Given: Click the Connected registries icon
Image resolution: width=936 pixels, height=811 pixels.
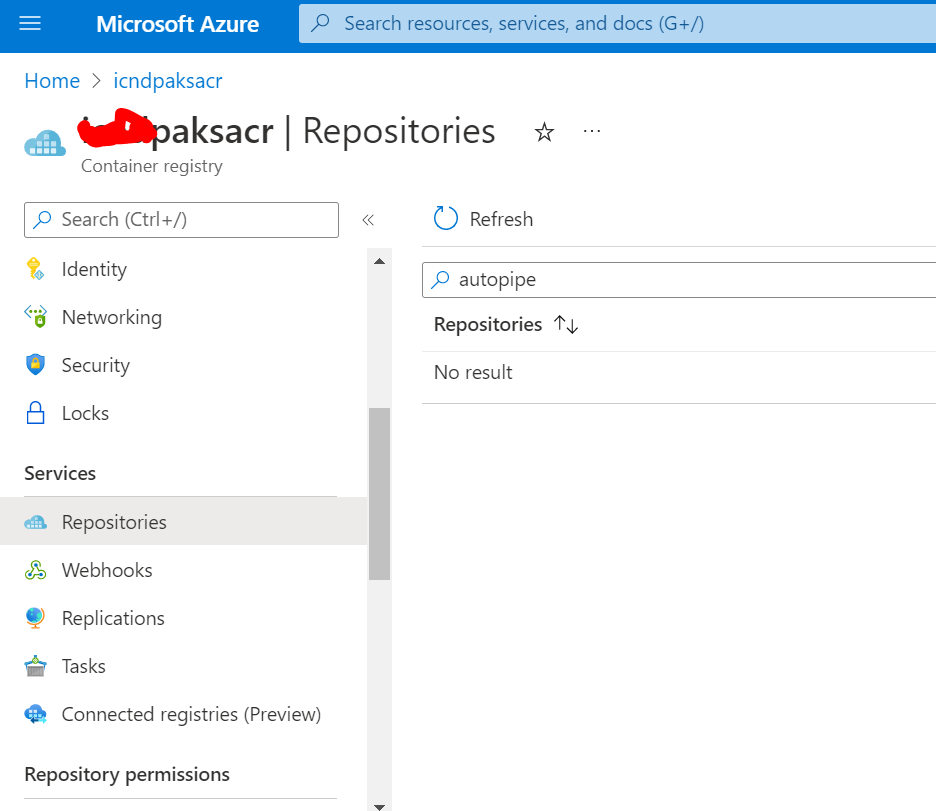Looking at the screenshot, I should coord(35,714).
